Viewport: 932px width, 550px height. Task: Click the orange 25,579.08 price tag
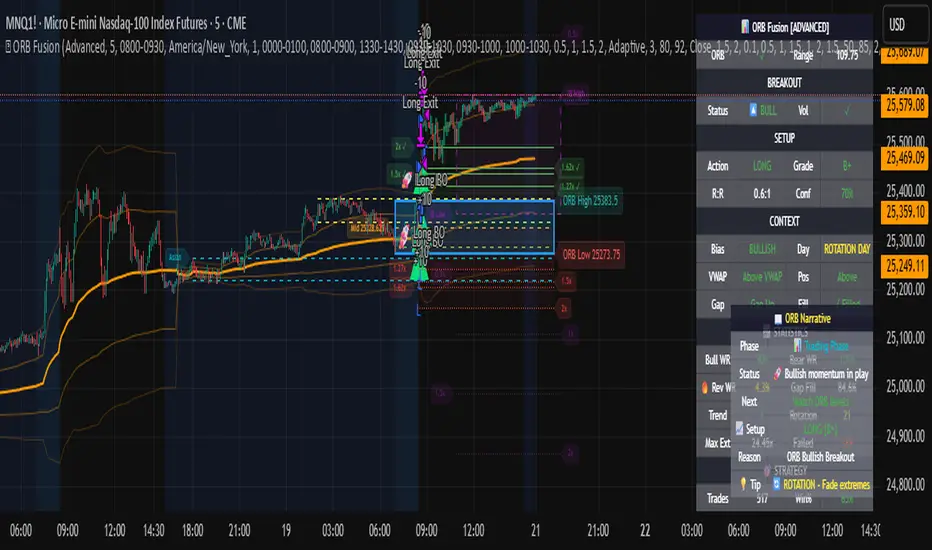coord(904,105)
